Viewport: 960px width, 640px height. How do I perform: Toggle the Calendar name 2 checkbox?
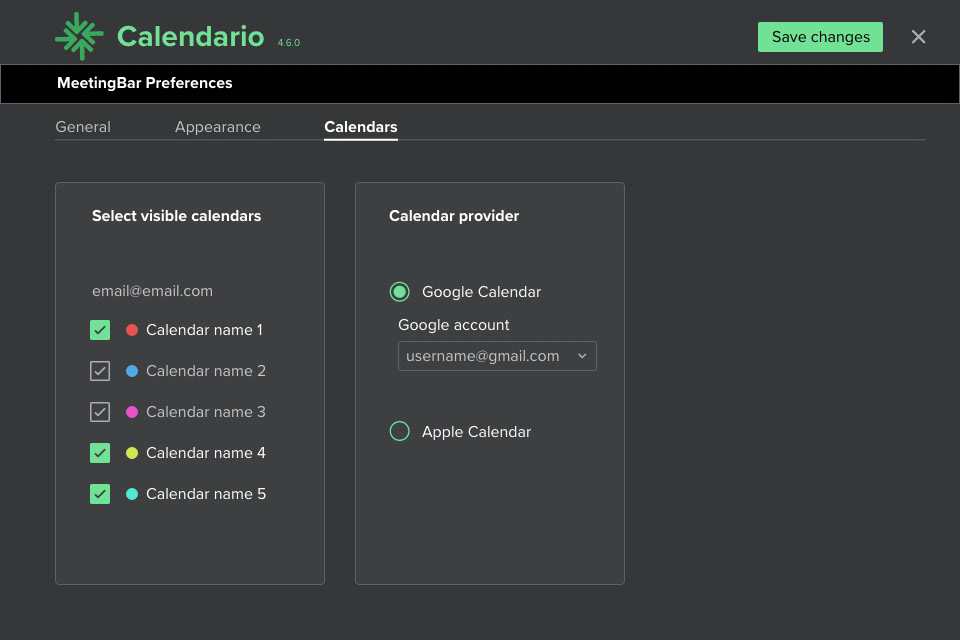tap(100, 371)
